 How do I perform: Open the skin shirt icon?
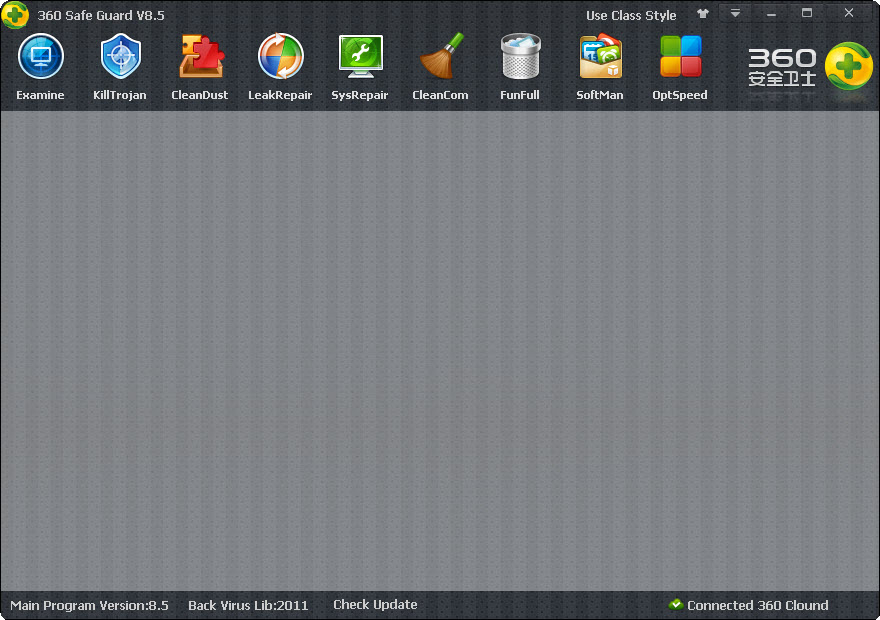[x=703, y=13]
